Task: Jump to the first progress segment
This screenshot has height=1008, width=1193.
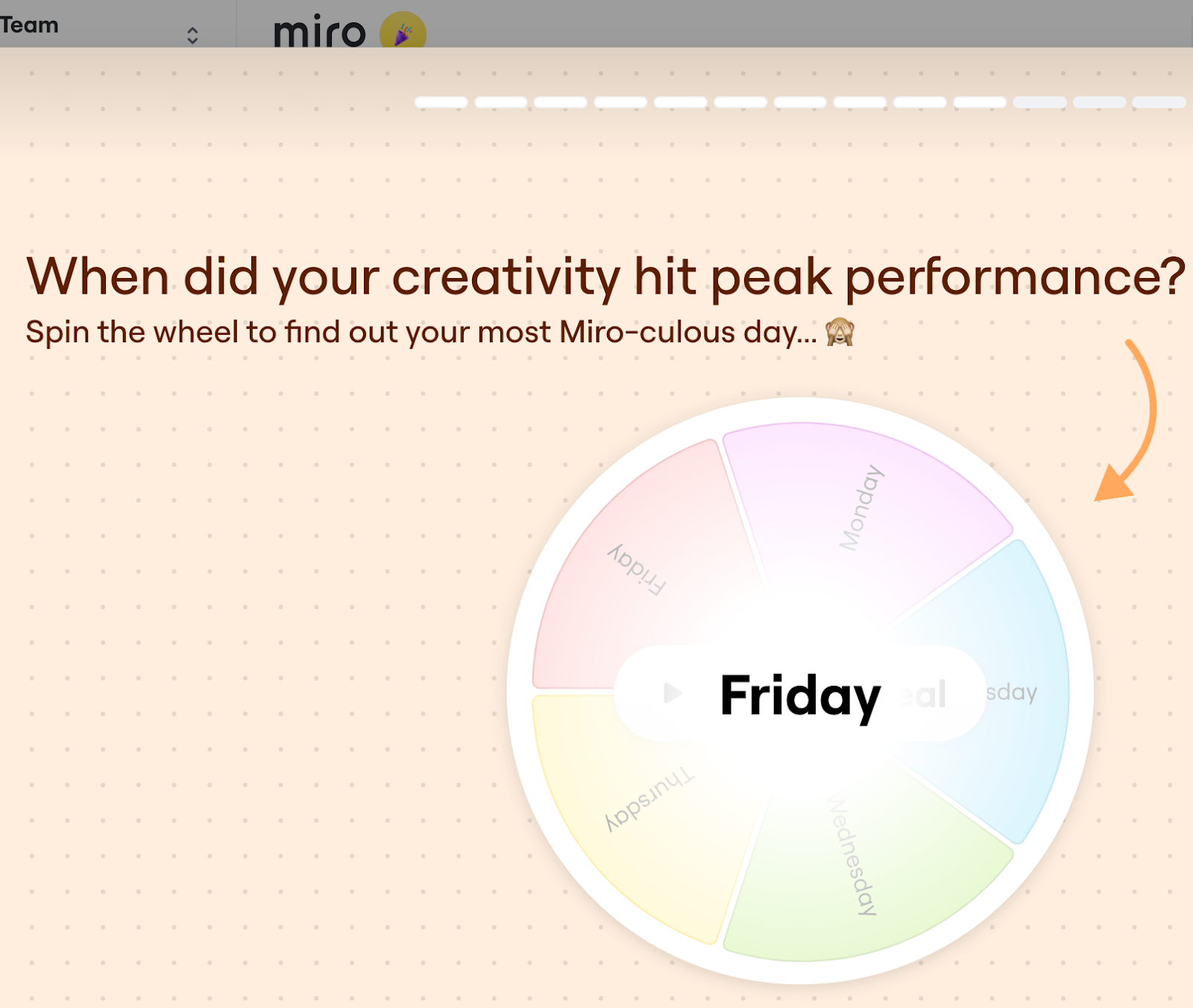Action: (x=441, y=102)
